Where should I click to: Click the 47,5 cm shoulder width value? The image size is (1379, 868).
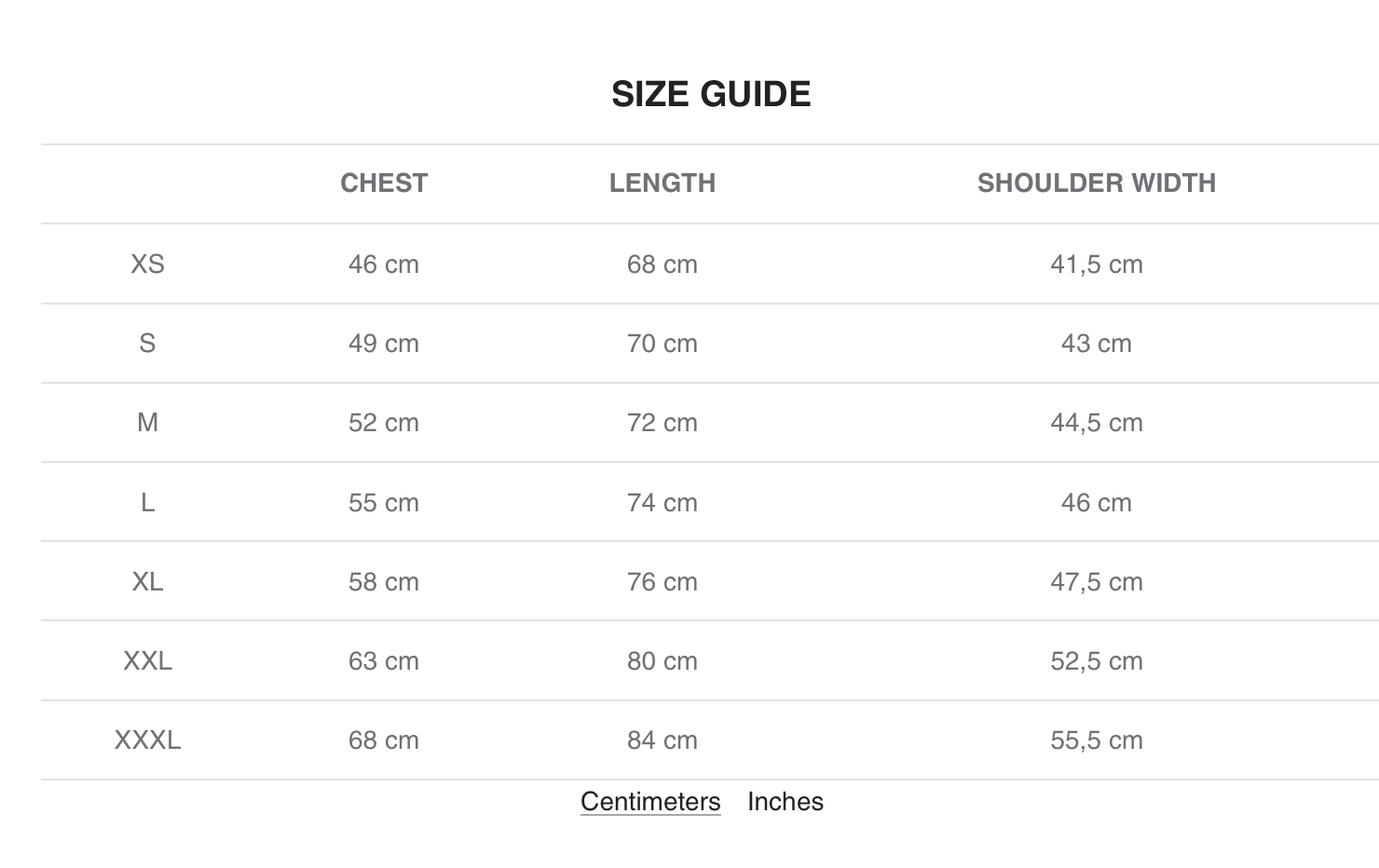click(x=1096, y=582)
